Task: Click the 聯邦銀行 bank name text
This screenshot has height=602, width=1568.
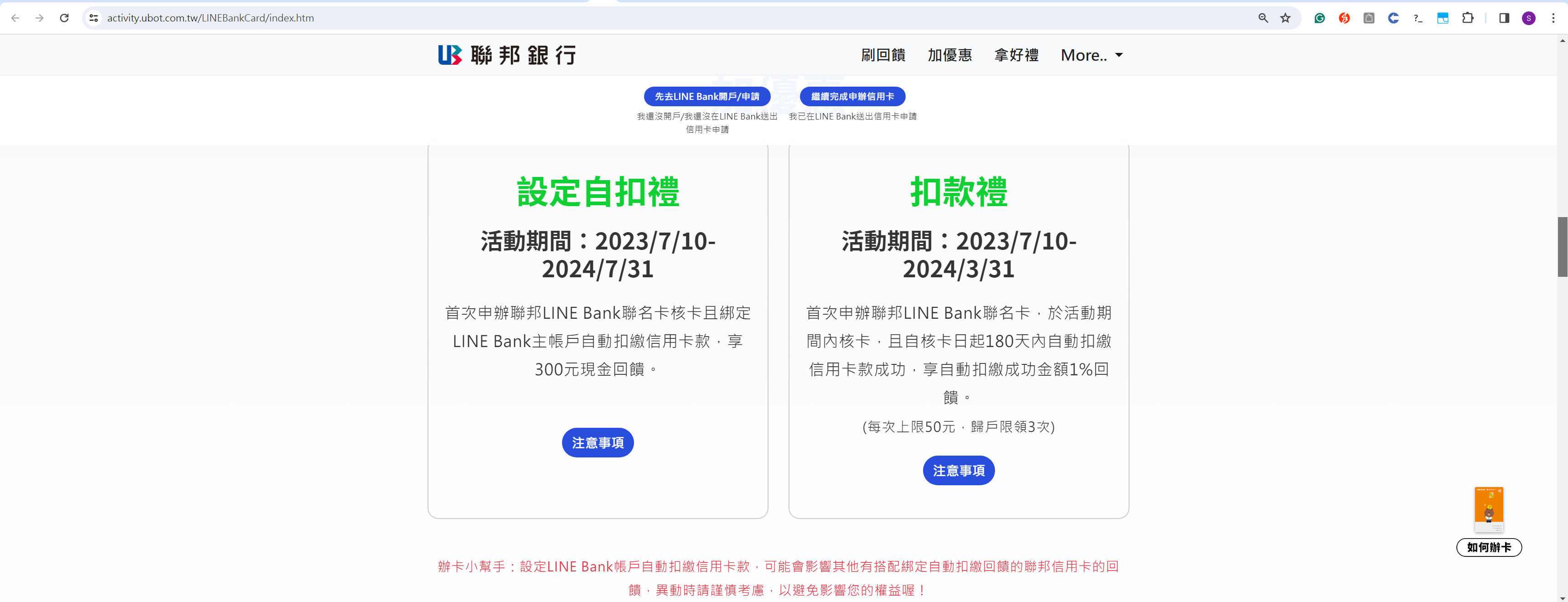Action: click(523, 55)
